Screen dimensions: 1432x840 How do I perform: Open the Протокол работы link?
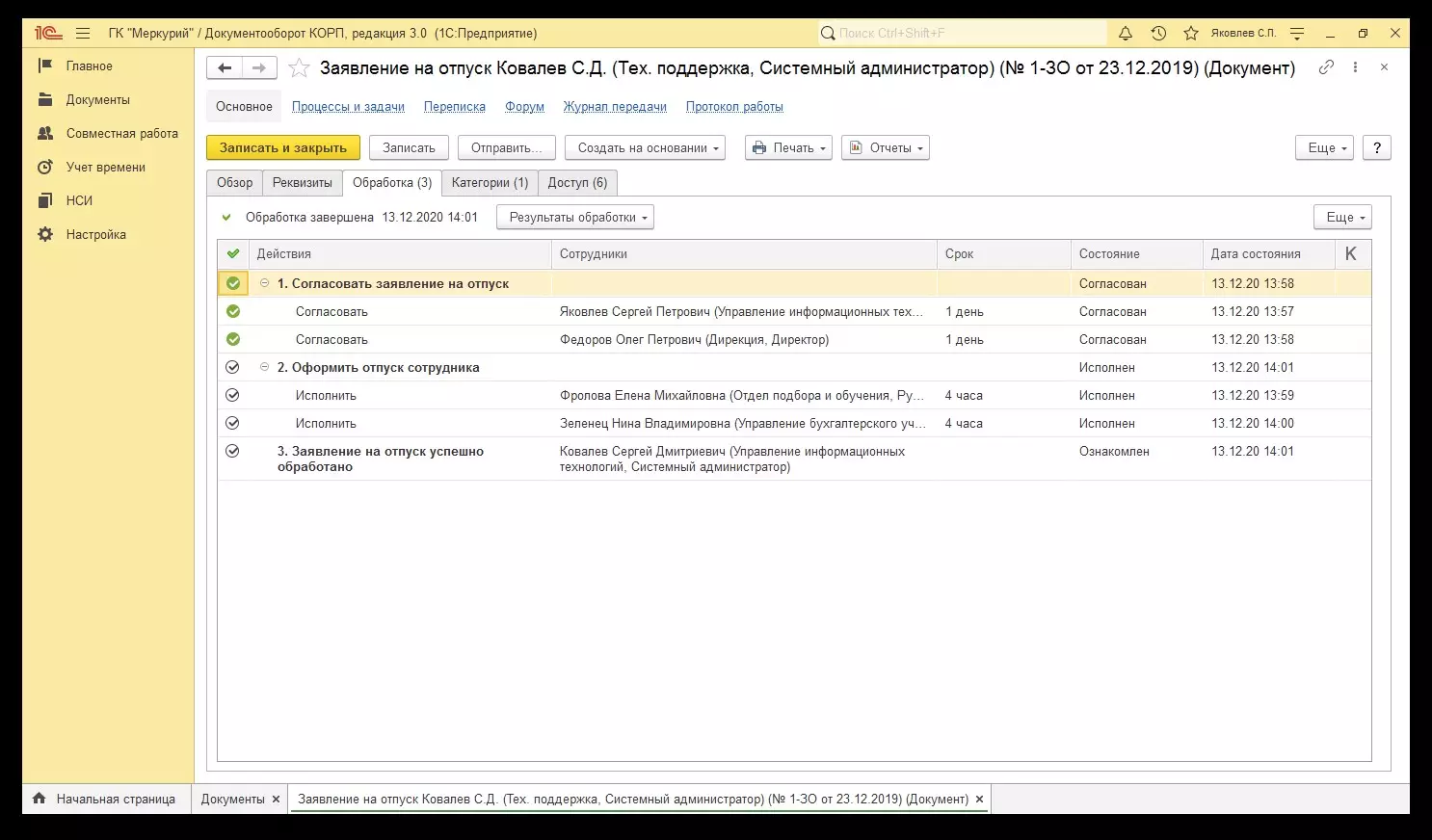click(x=734, y=107)
